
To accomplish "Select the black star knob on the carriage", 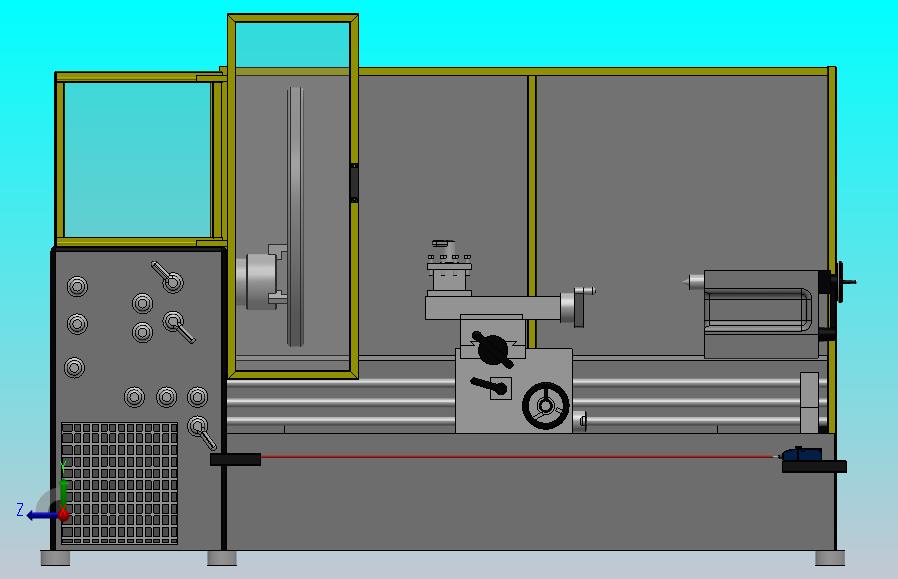I will [x=492, y=349].
